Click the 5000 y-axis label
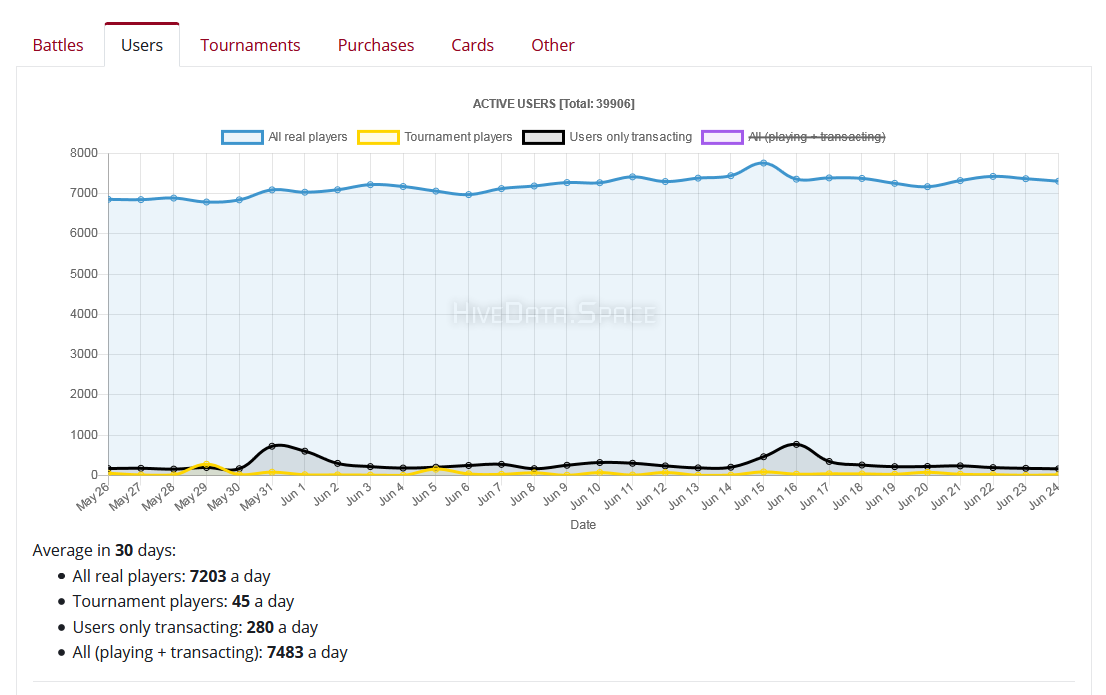The height and width of the screenshot is (695, 1106). [x=84, y=274]
